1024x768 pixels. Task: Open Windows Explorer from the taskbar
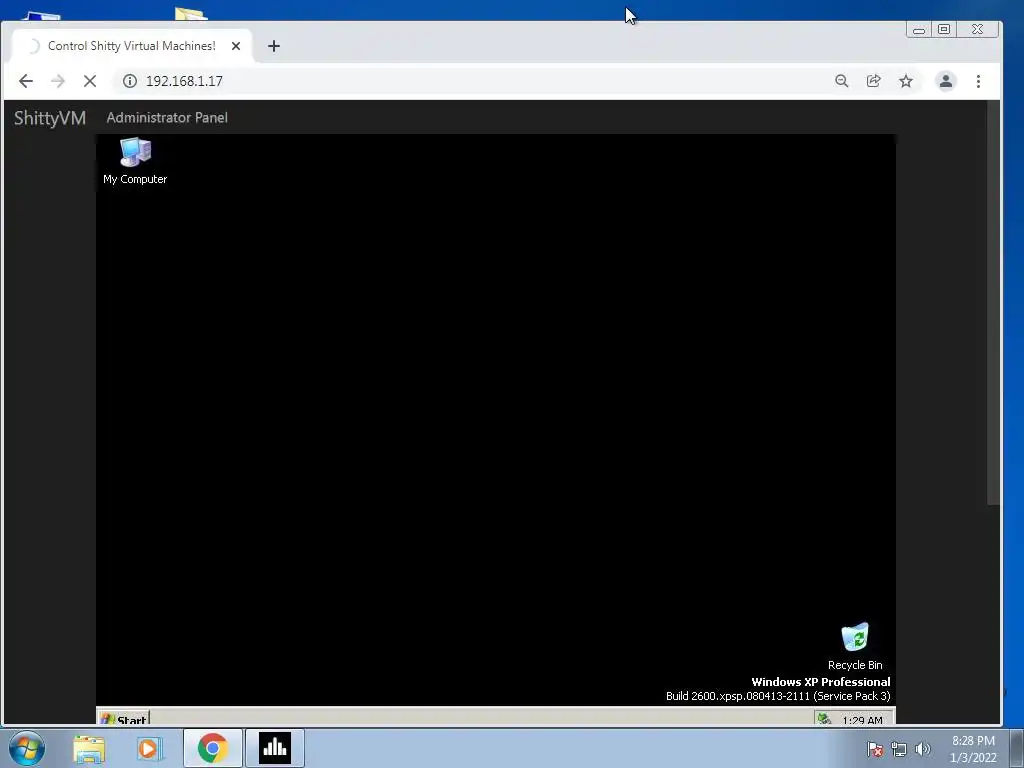(x=89, y=748)
